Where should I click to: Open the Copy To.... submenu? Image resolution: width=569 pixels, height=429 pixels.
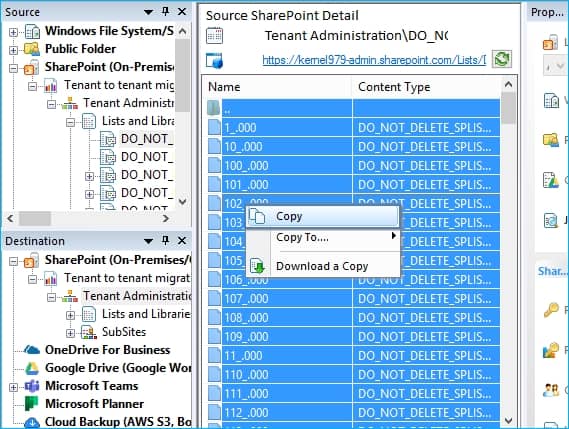tap(322, 237)
